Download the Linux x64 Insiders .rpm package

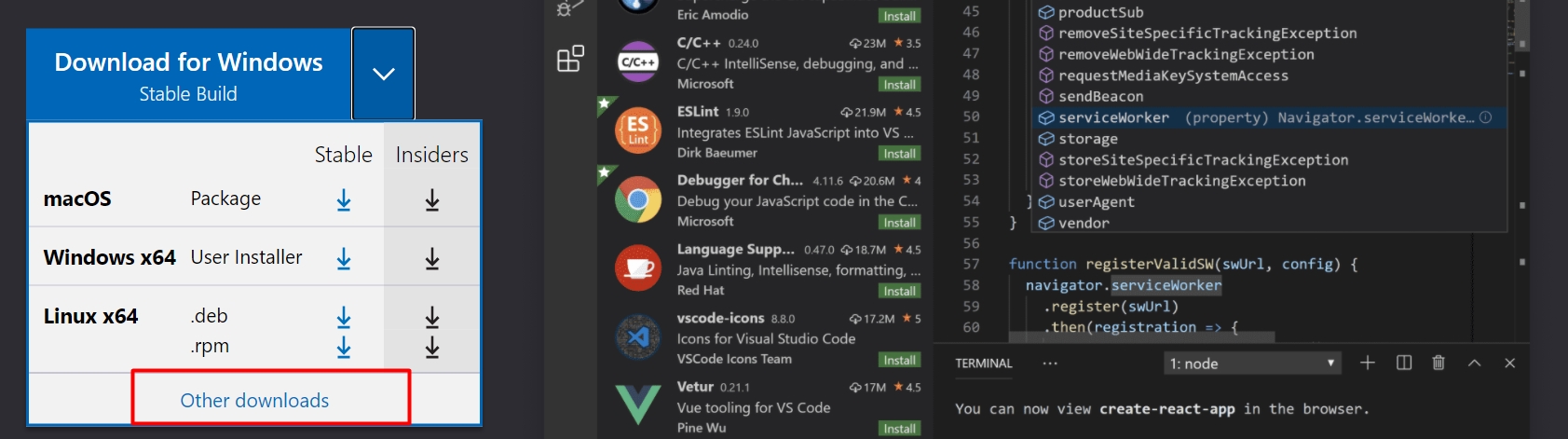[432, 348]
